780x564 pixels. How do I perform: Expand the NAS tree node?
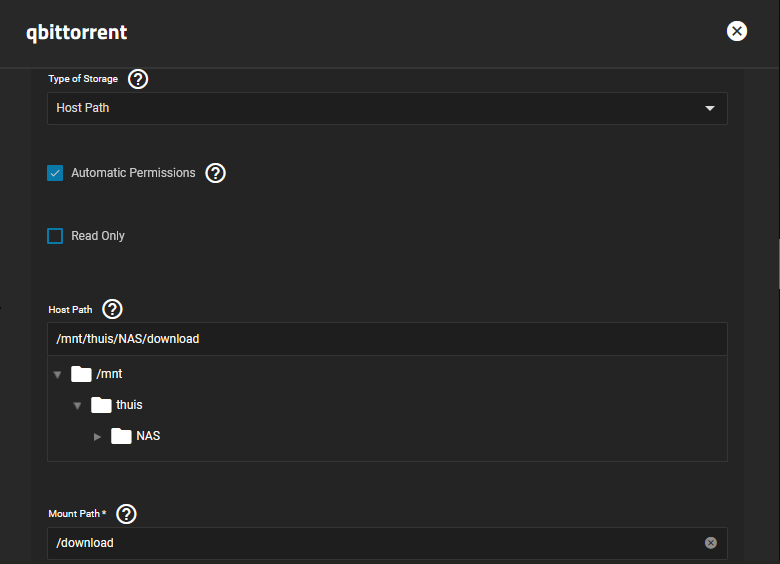pyautogui.click(x=98, y=437)
